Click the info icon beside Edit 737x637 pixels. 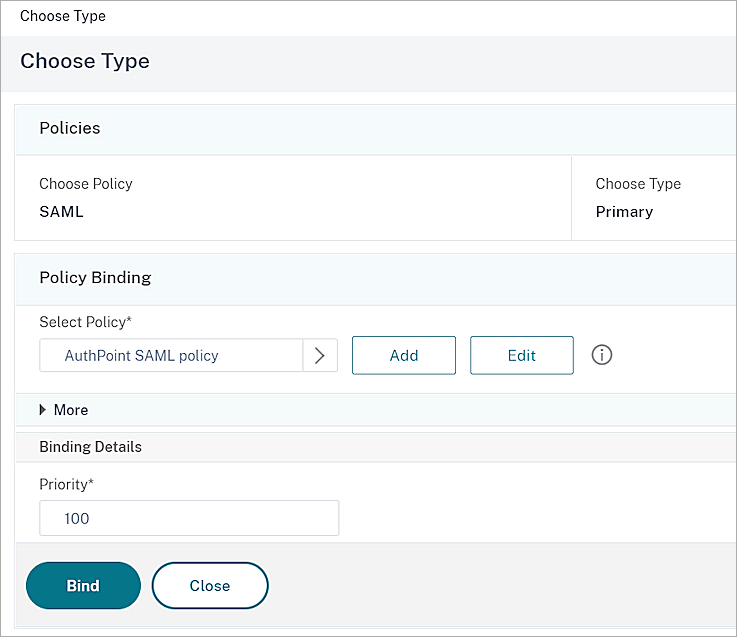(602, 355)
